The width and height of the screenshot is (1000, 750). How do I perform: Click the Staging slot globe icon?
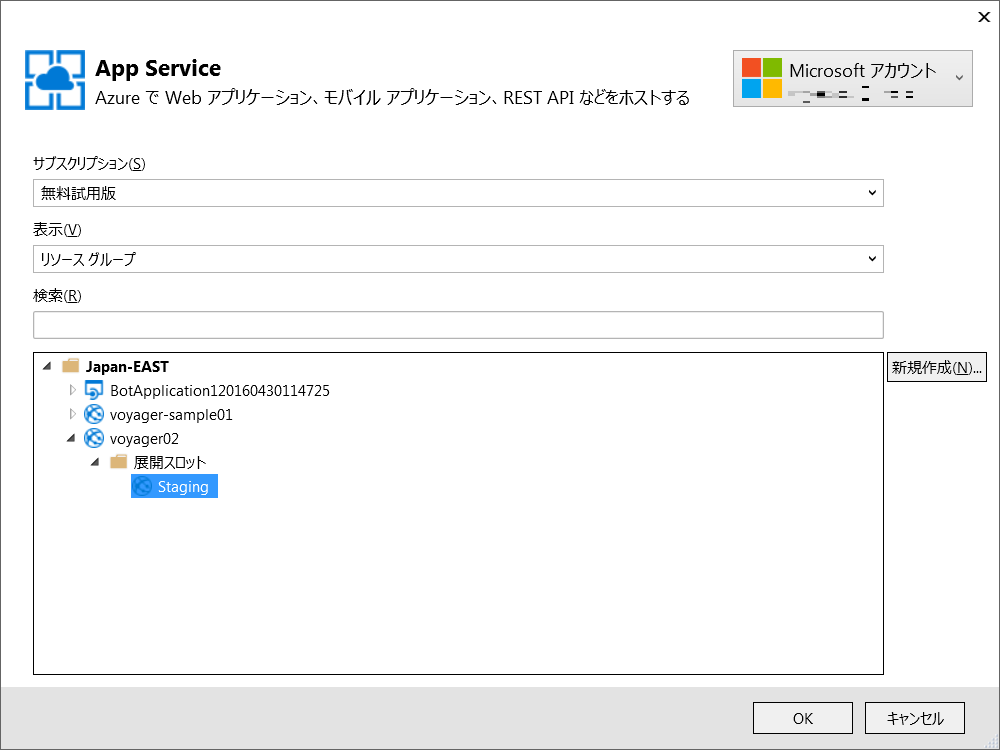[x=142, y=486]
